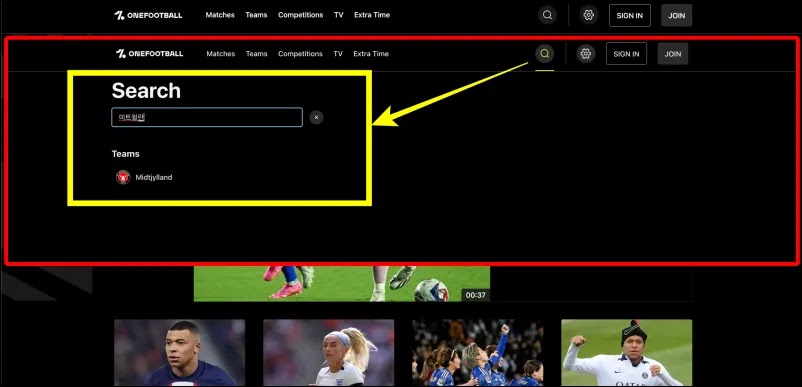Open the Mbappé in dark PSG jersey thumbnail
The height and width of the screenshot is (387, 802).
tap(180, 352)
